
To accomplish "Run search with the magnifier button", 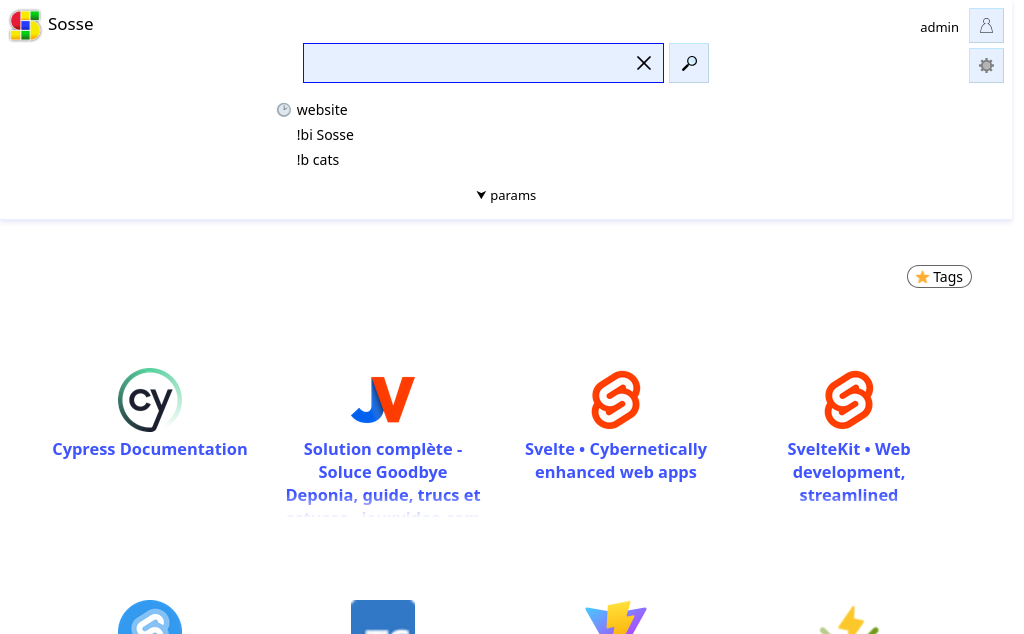I will pyautogui.click(x=689, y=63).
